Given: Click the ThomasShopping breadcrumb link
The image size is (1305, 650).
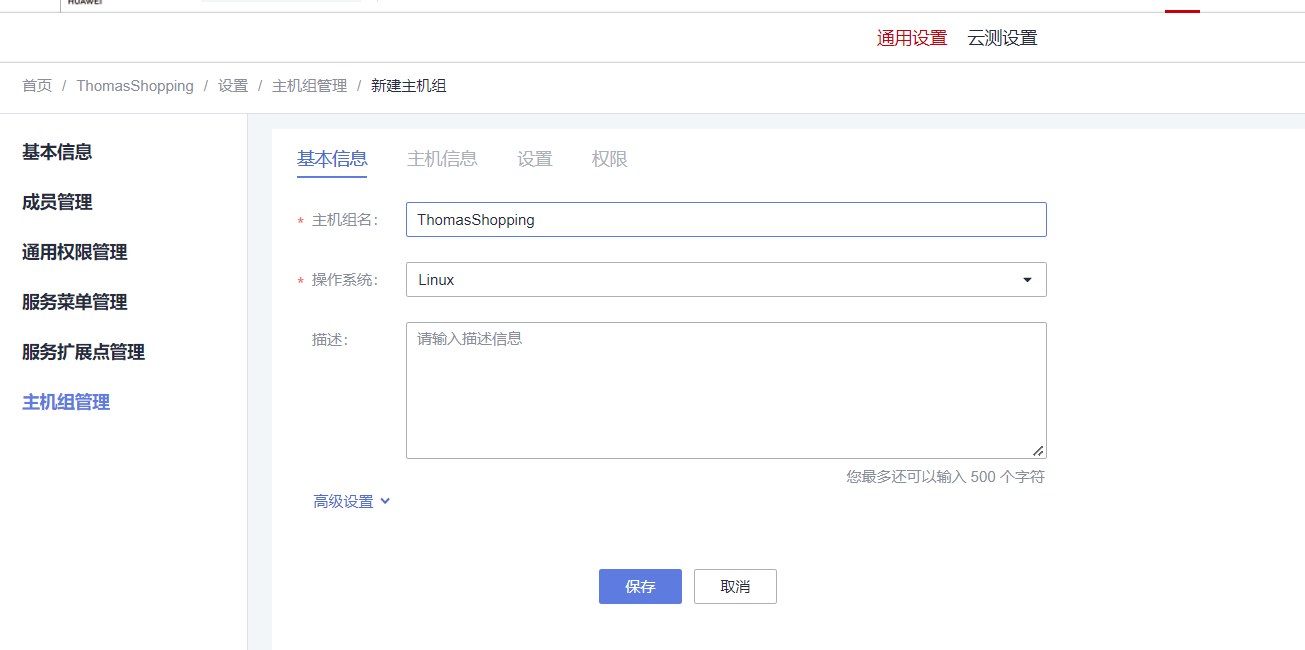Looking at the screenshot, I should pos(135,86).
